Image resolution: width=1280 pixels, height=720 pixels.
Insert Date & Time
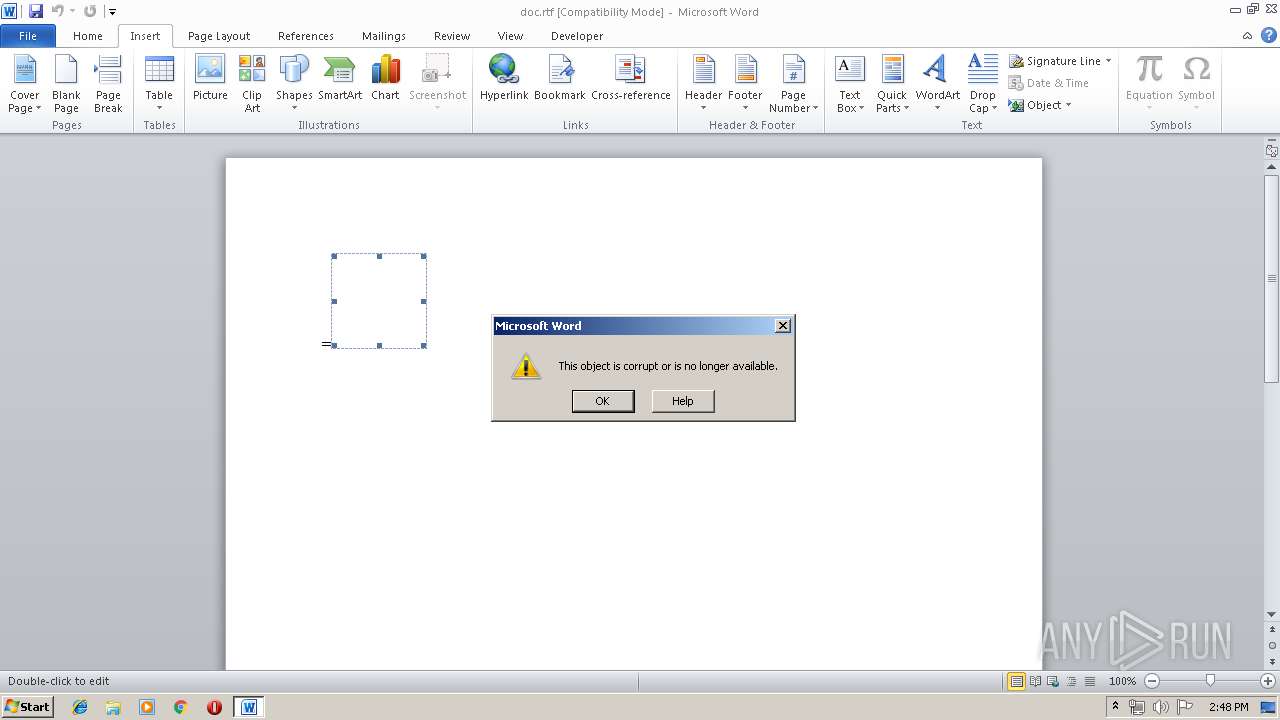click(1048, 83)
